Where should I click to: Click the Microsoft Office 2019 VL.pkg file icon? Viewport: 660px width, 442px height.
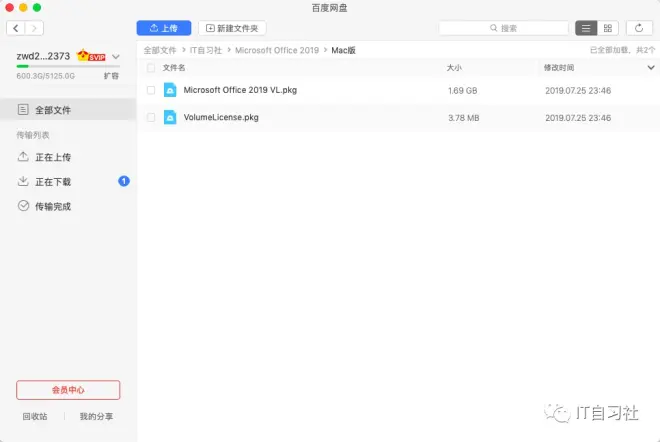(170, 90)
